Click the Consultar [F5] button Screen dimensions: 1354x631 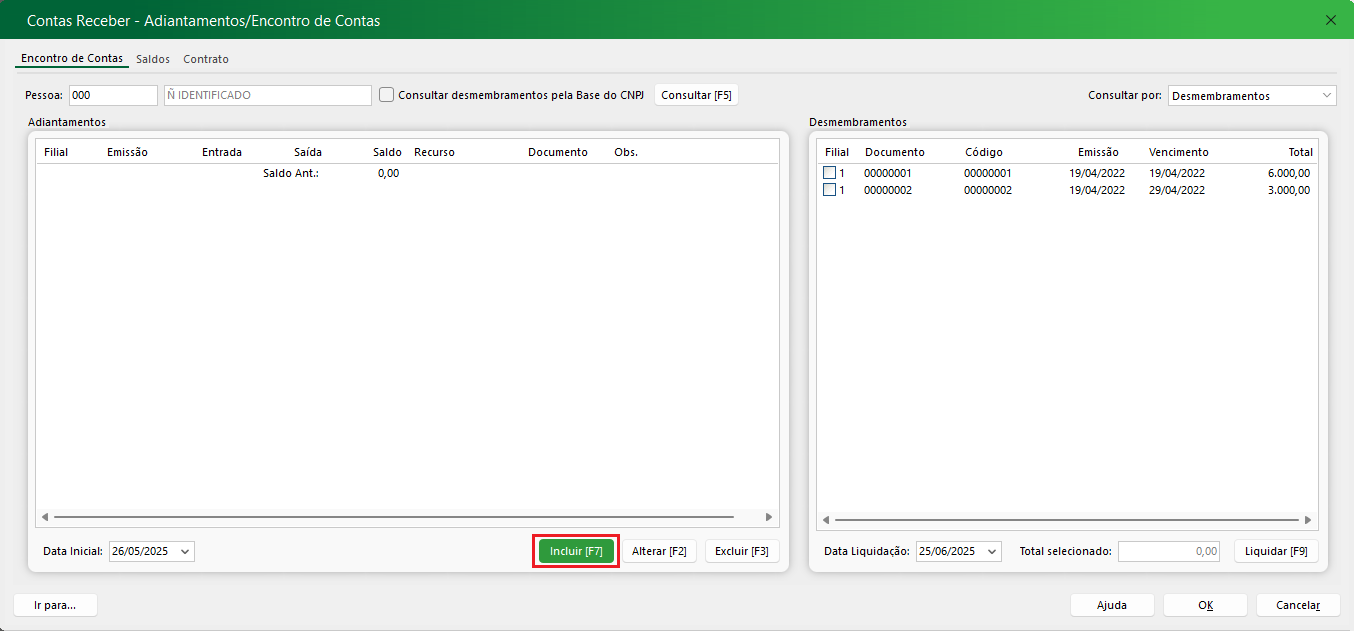[x=696, y=95]
